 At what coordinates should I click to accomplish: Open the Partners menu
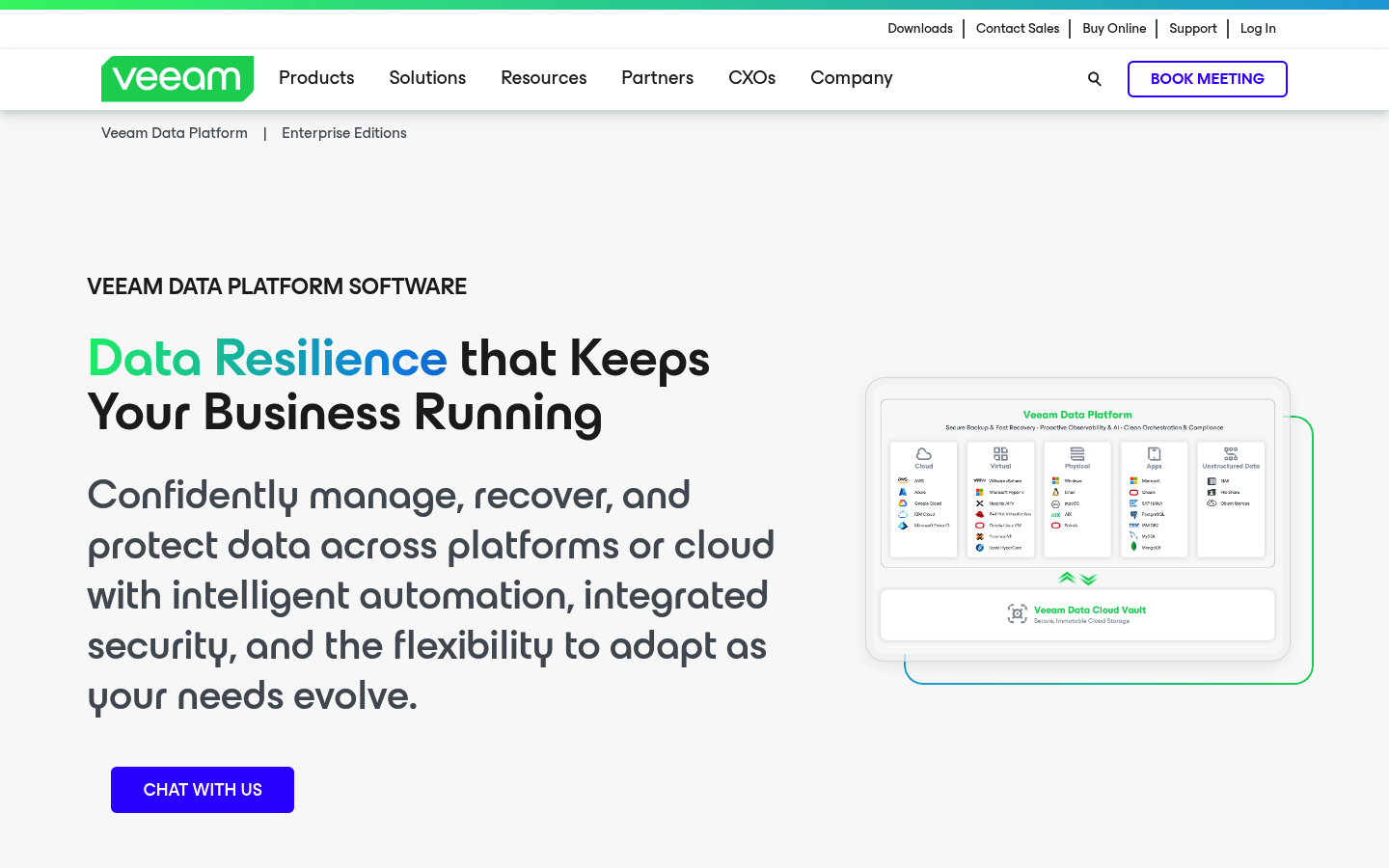pos(657,78)
